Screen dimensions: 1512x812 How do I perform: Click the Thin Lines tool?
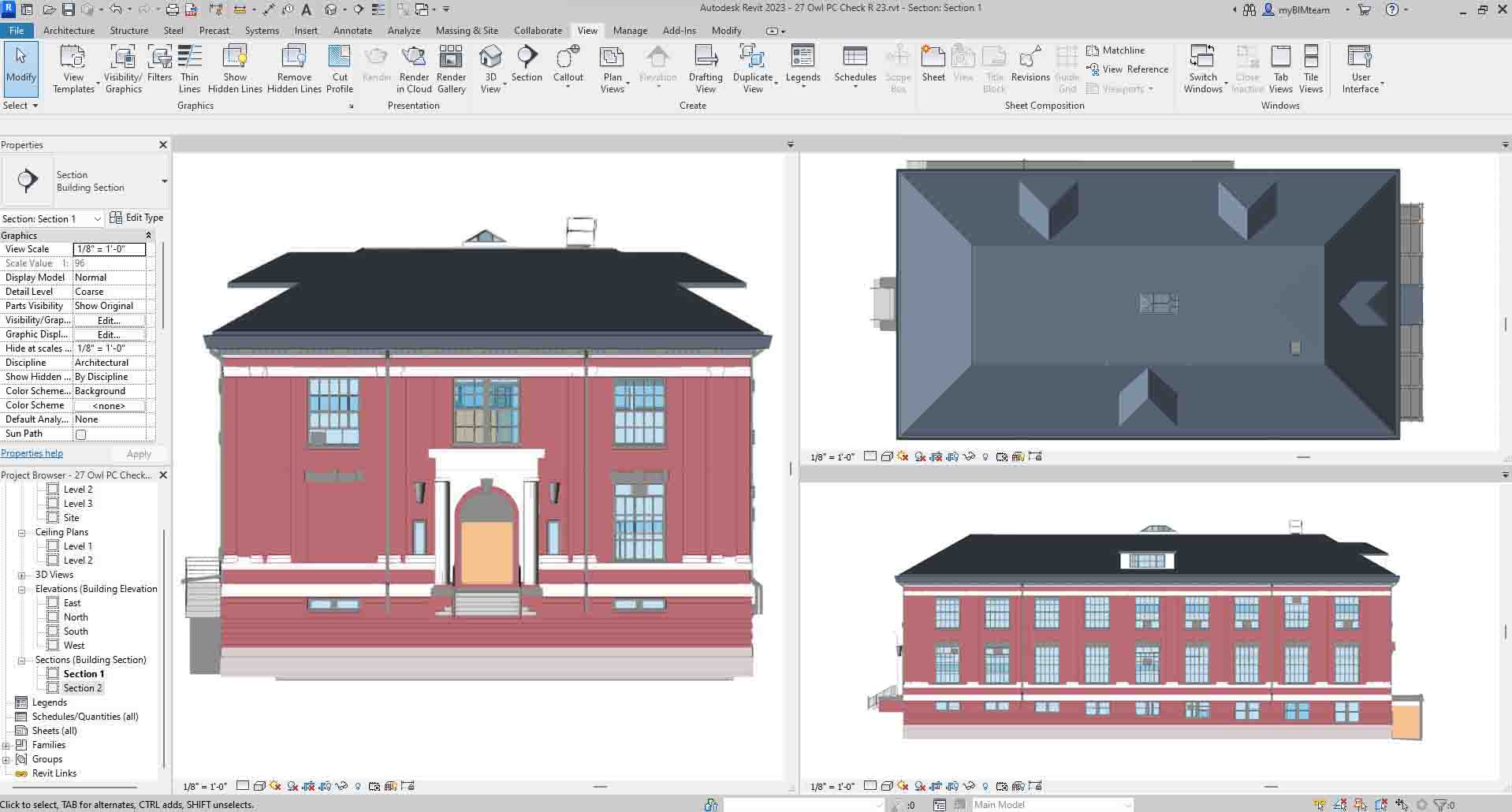pos(189,68)
